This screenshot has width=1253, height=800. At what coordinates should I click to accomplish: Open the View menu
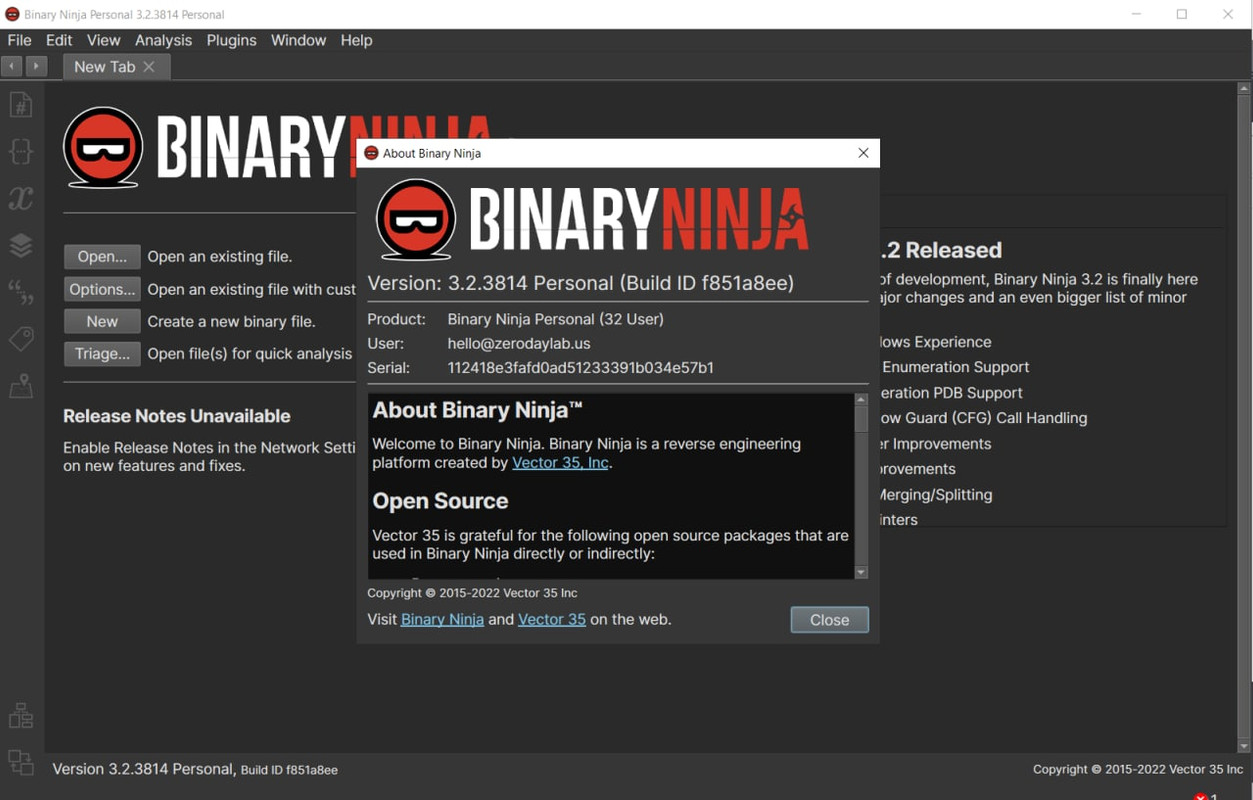coord(103,40)
